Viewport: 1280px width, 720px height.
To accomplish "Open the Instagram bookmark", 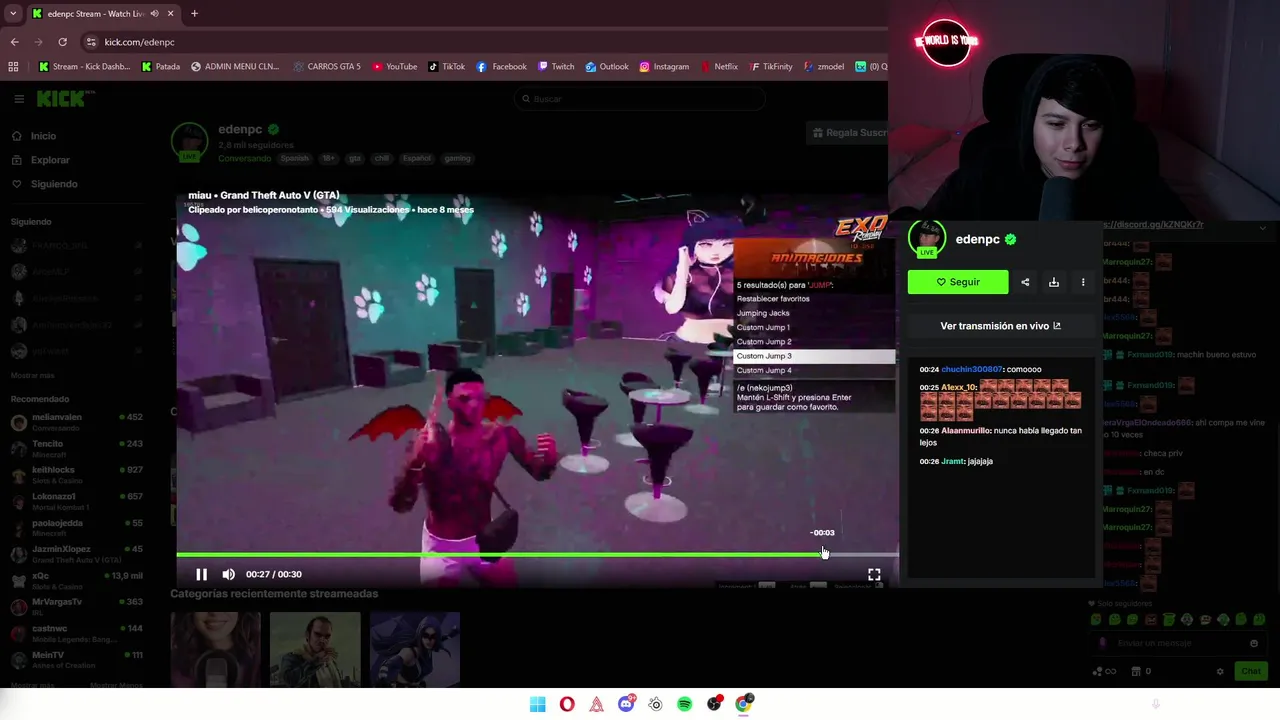I will pyautogui.click(x=664, y=67).
